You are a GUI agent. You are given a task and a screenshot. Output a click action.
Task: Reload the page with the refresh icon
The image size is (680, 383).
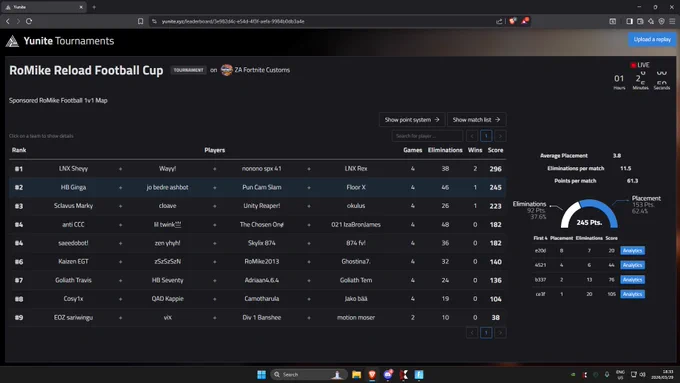pos(29,21)
